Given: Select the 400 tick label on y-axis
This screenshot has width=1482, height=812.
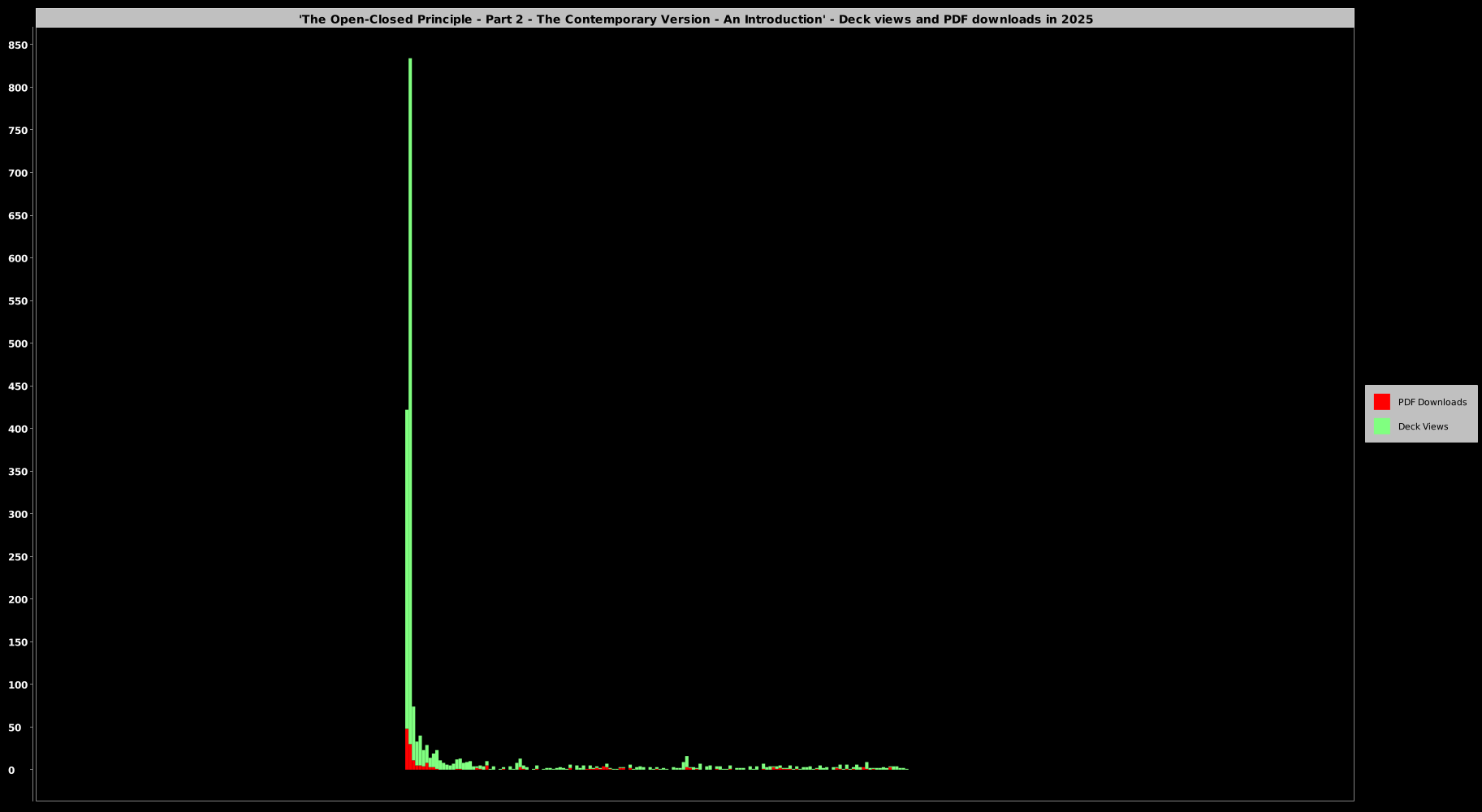Looking at the screenshot, I should 18,429.
